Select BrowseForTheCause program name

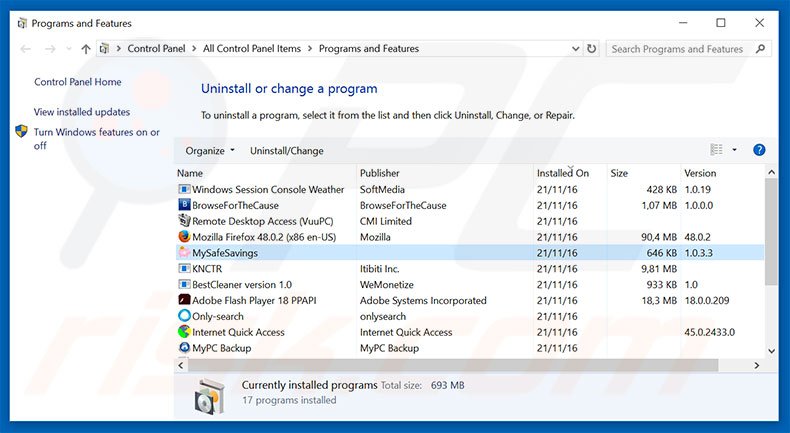(x=235, y=205)
